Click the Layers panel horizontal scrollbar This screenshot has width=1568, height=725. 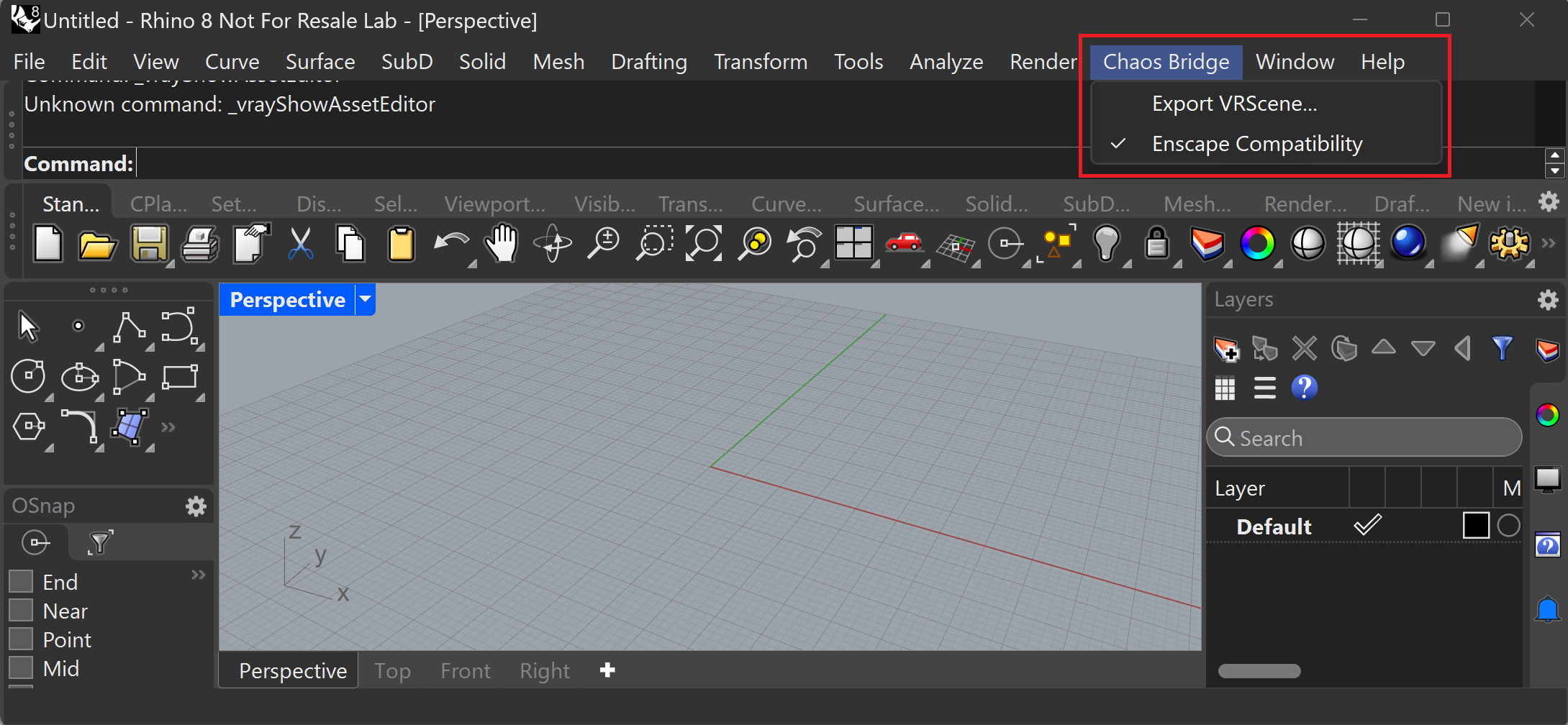tap(1259, 671)
